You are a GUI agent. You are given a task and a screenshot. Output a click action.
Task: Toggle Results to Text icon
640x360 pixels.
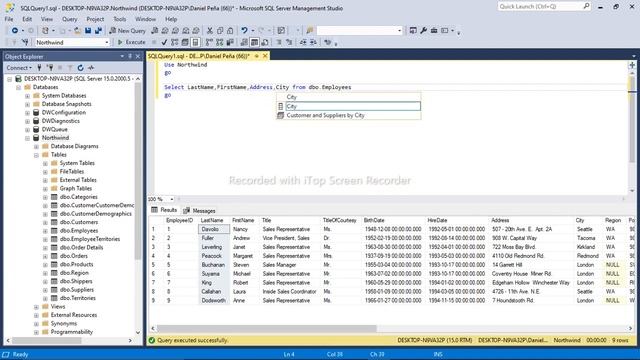pos(244,42)
